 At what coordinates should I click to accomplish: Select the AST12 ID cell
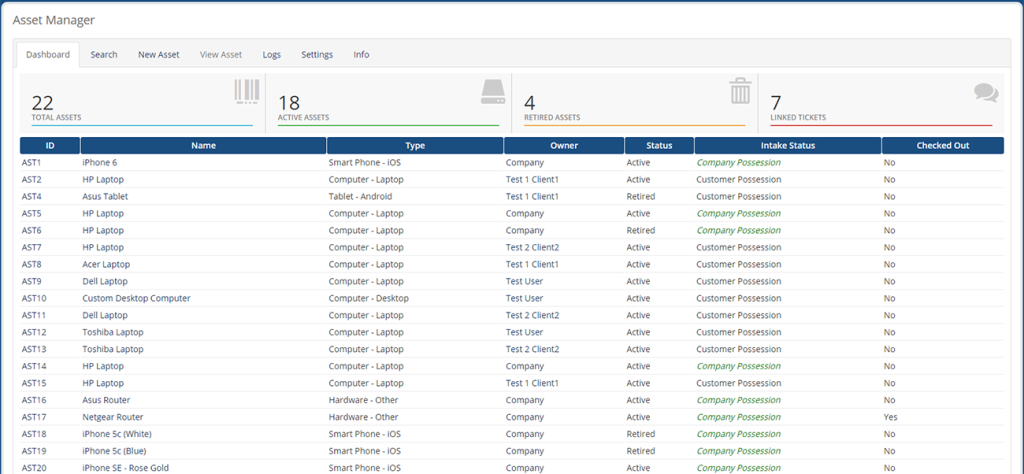click(x=33, y=332)
